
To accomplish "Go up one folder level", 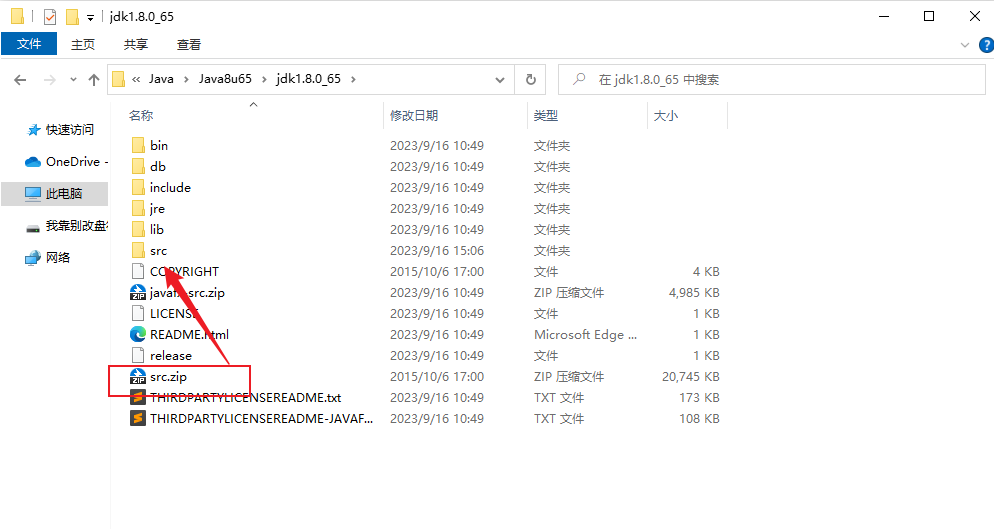I will tap(94, 79).
